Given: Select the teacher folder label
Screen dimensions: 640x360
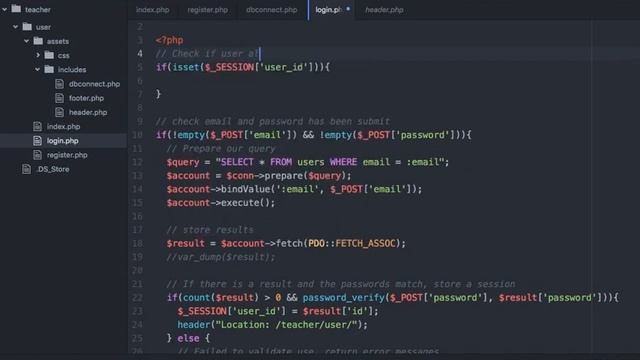Looking at the screenshot, I should (38, 9).
